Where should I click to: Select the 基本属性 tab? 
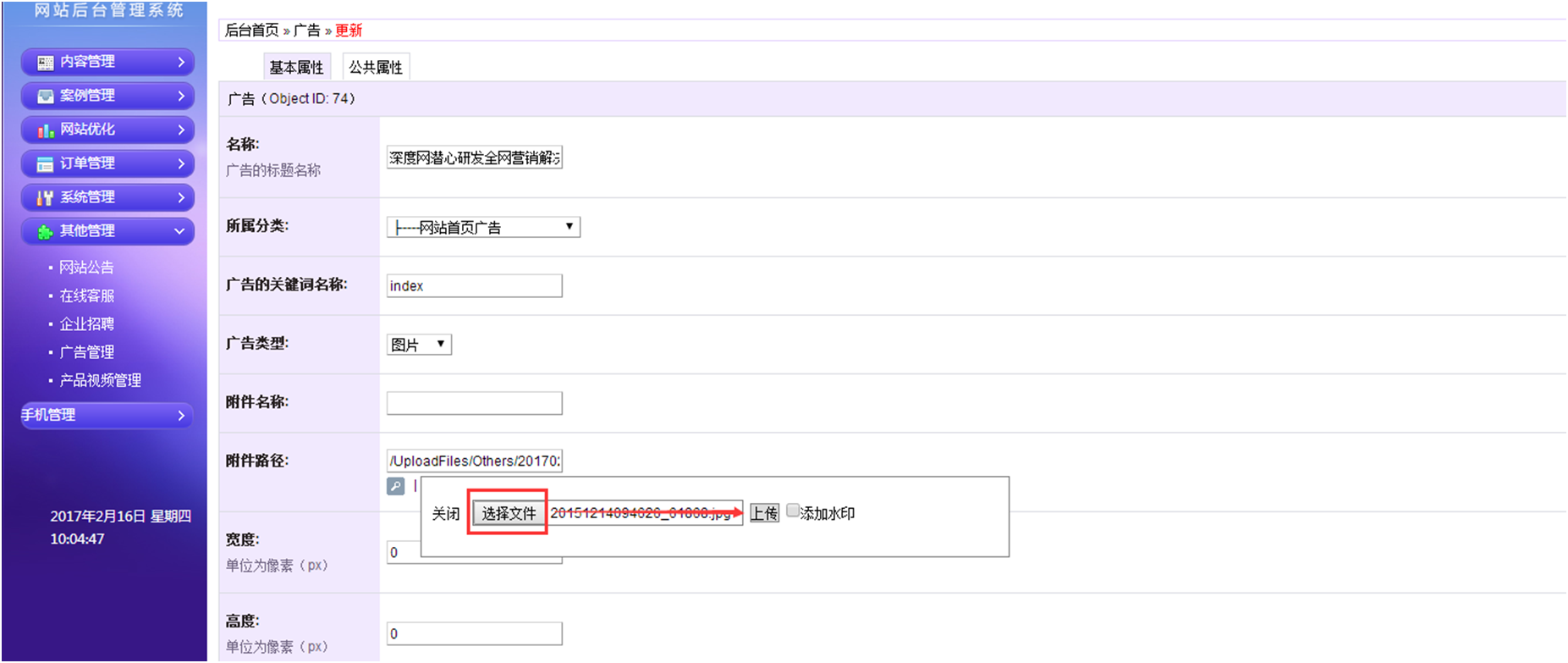click(x=296, y=67)
